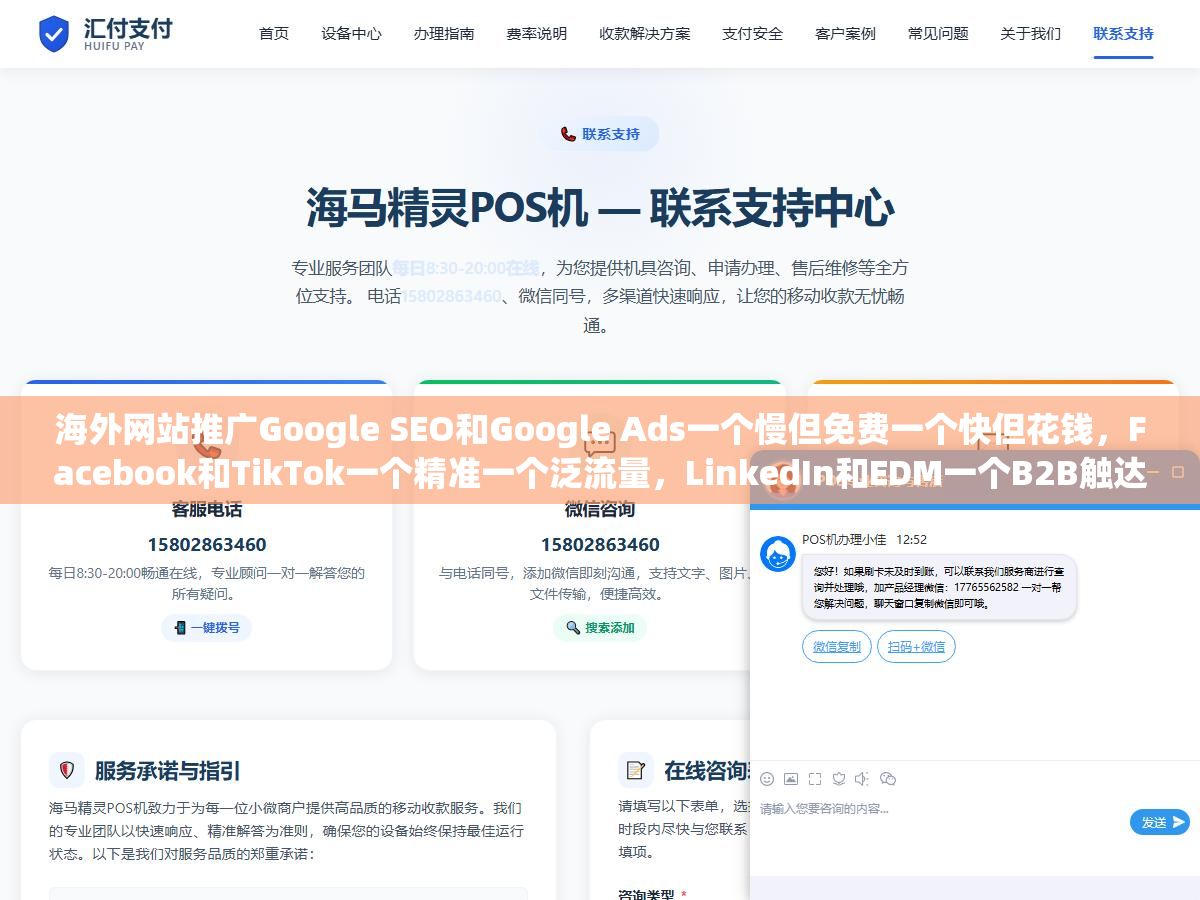This screenshot has height=900, width=1200.
Task: Click the 海马精灵POS机 — 联系支持中心 title
Action: [x=600, y=208]
